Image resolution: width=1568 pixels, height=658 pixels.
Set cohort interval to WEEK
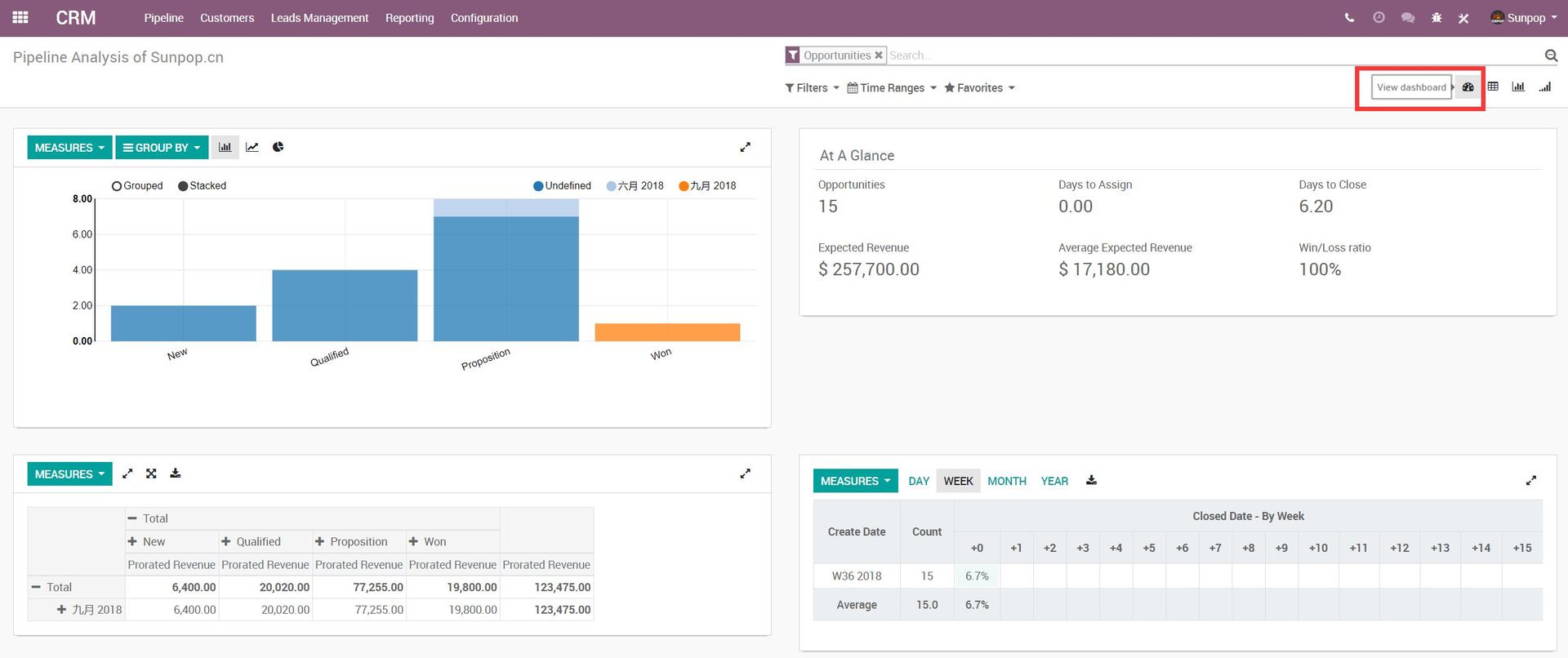[x=958, y=481]
